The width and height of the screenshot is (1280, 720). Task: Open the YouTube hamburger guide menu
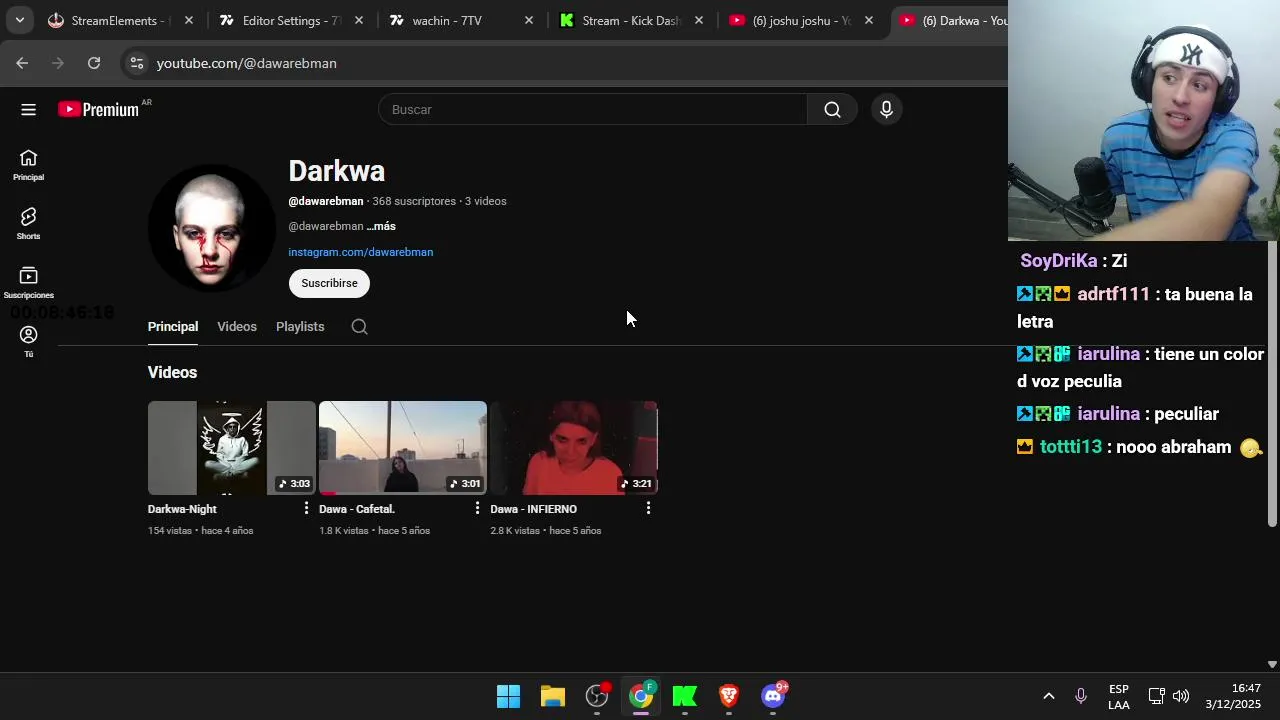click(x=28, y=110)
